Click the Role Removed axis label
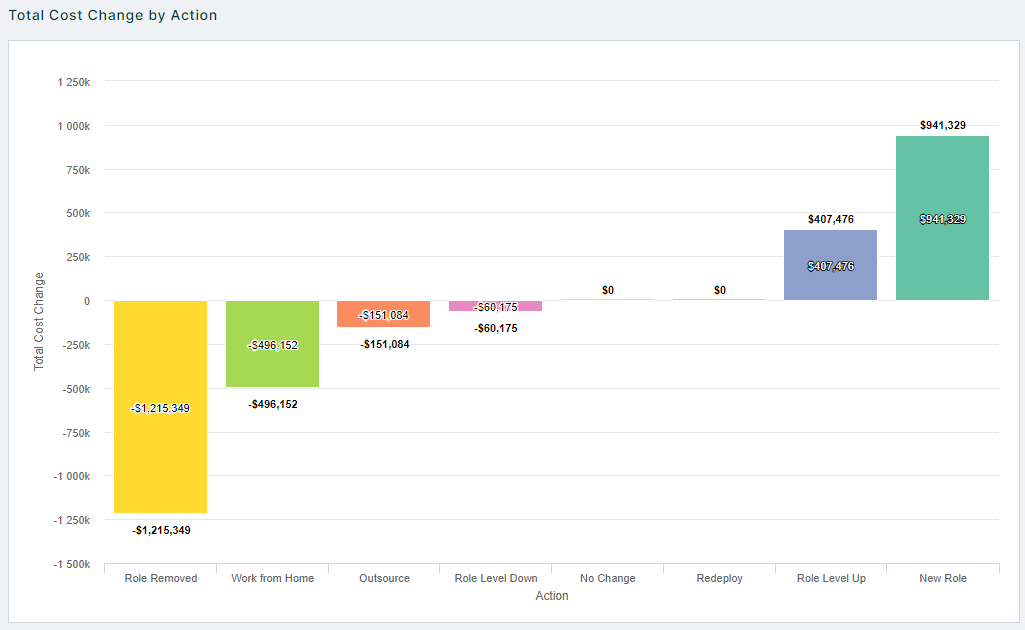Image resolution: width=1025 pixels, height=630 pixels. tap(160, 578)
